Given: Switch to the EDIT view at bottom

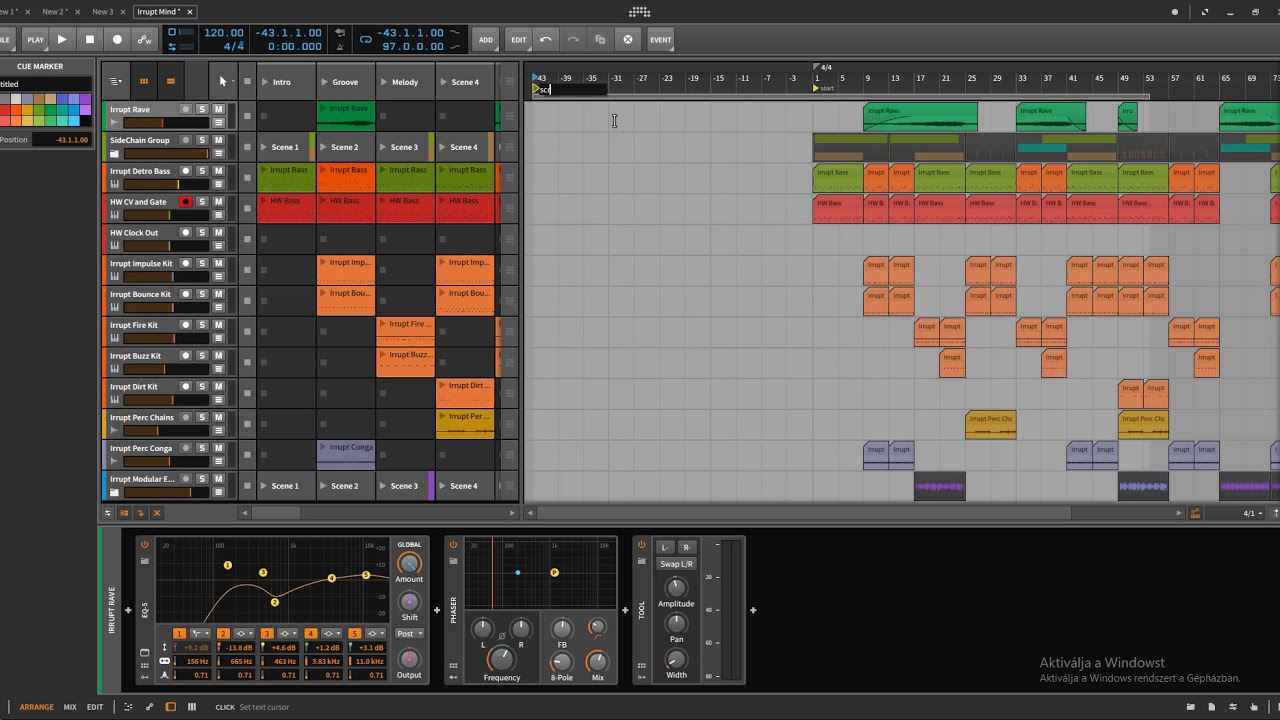Looking at the screenshot, I should pyautogui.click(x=95, y=707).
